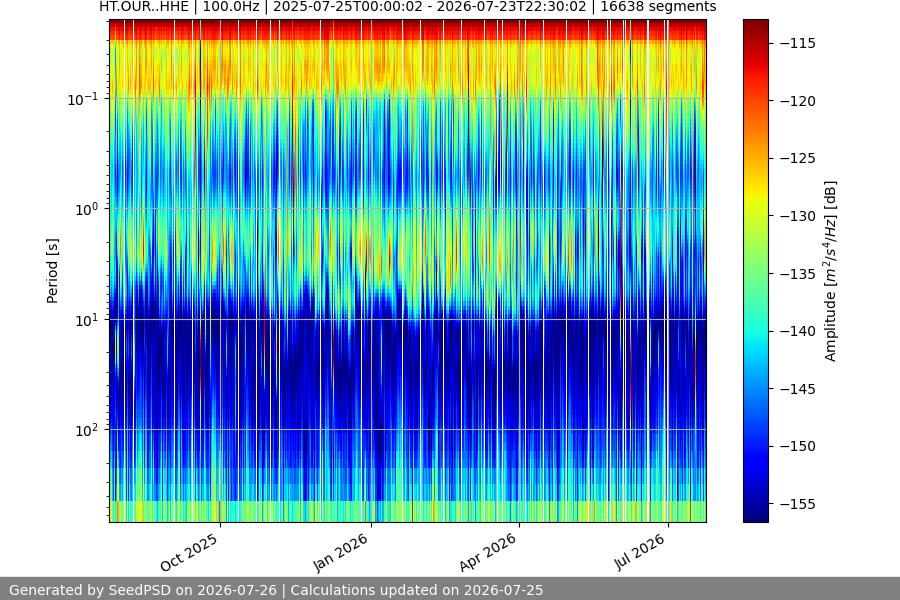Click the 10¹ period tick label

(x=87, y=320)
